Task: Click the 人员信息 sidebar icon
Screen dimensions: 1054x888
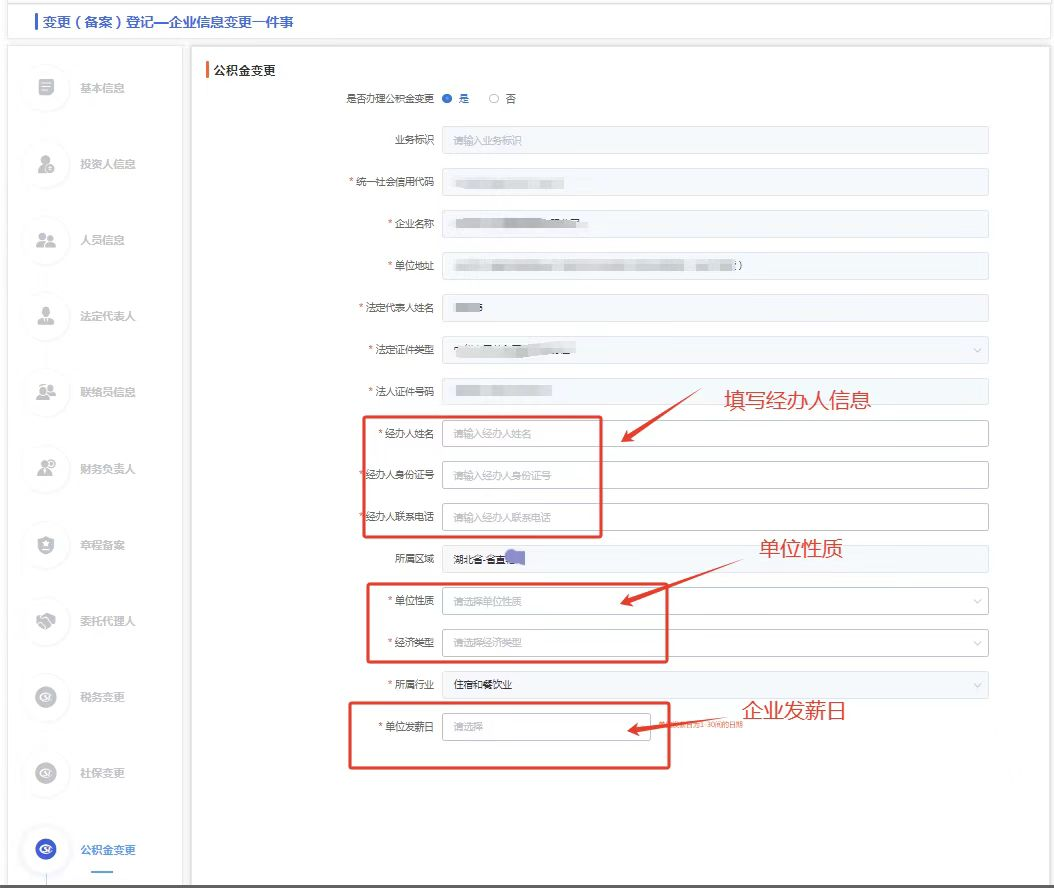Action: point(46,240)
